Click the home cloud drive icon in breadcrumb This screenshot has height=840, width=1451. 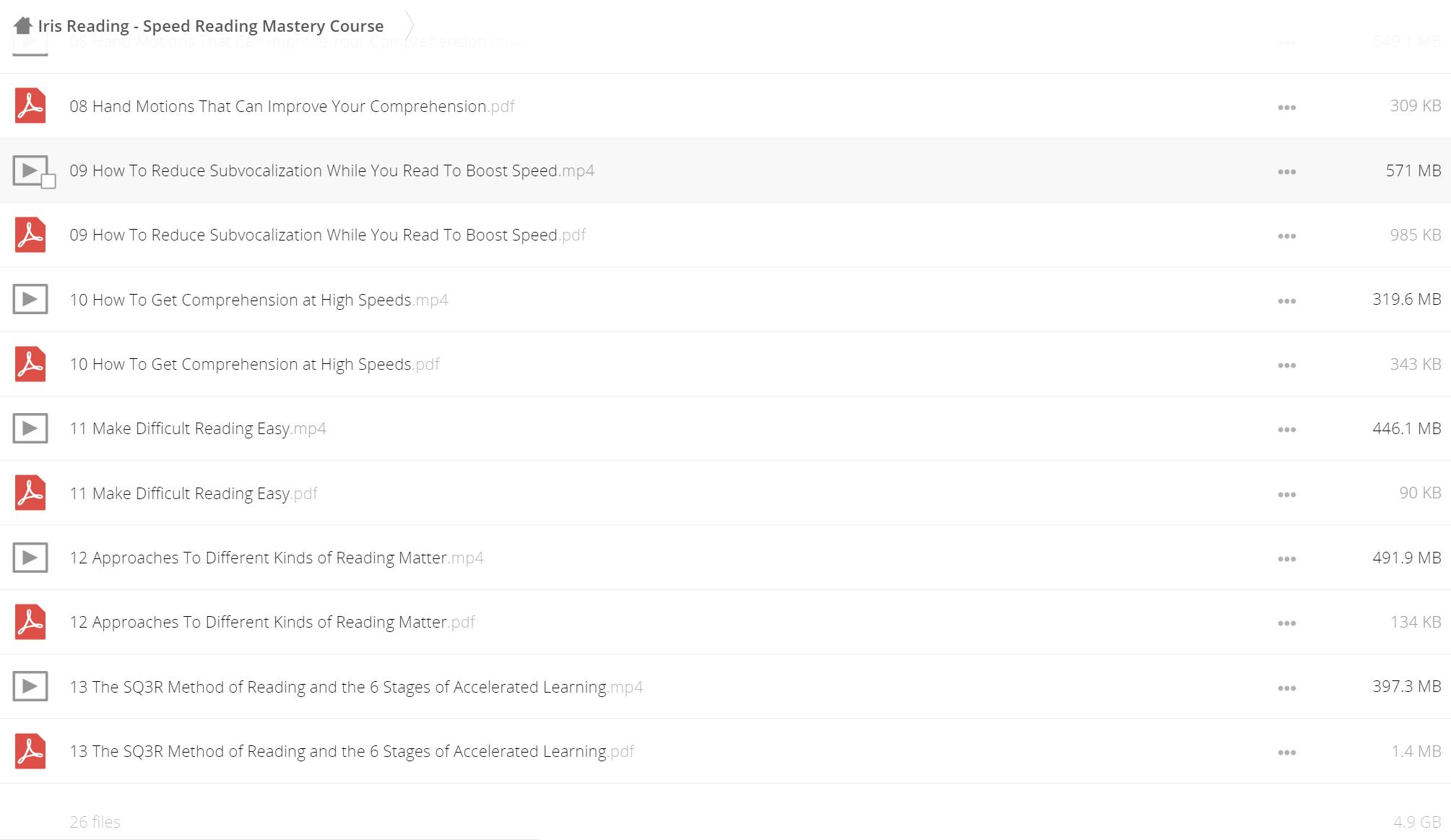click(23, 25)
